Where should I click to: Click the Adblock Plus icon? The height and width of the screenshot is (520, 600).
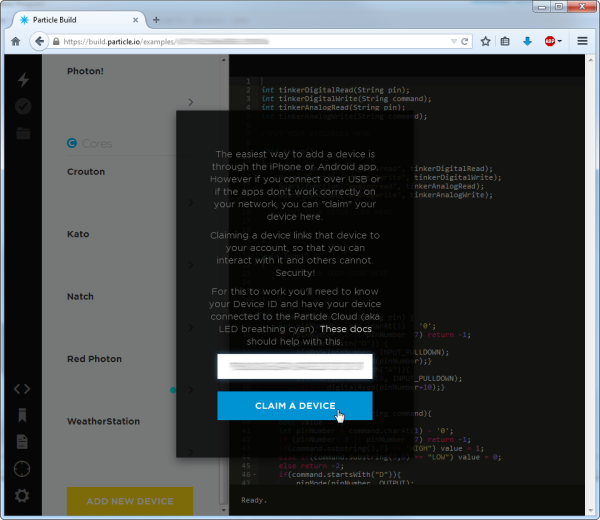coord(550,41)
